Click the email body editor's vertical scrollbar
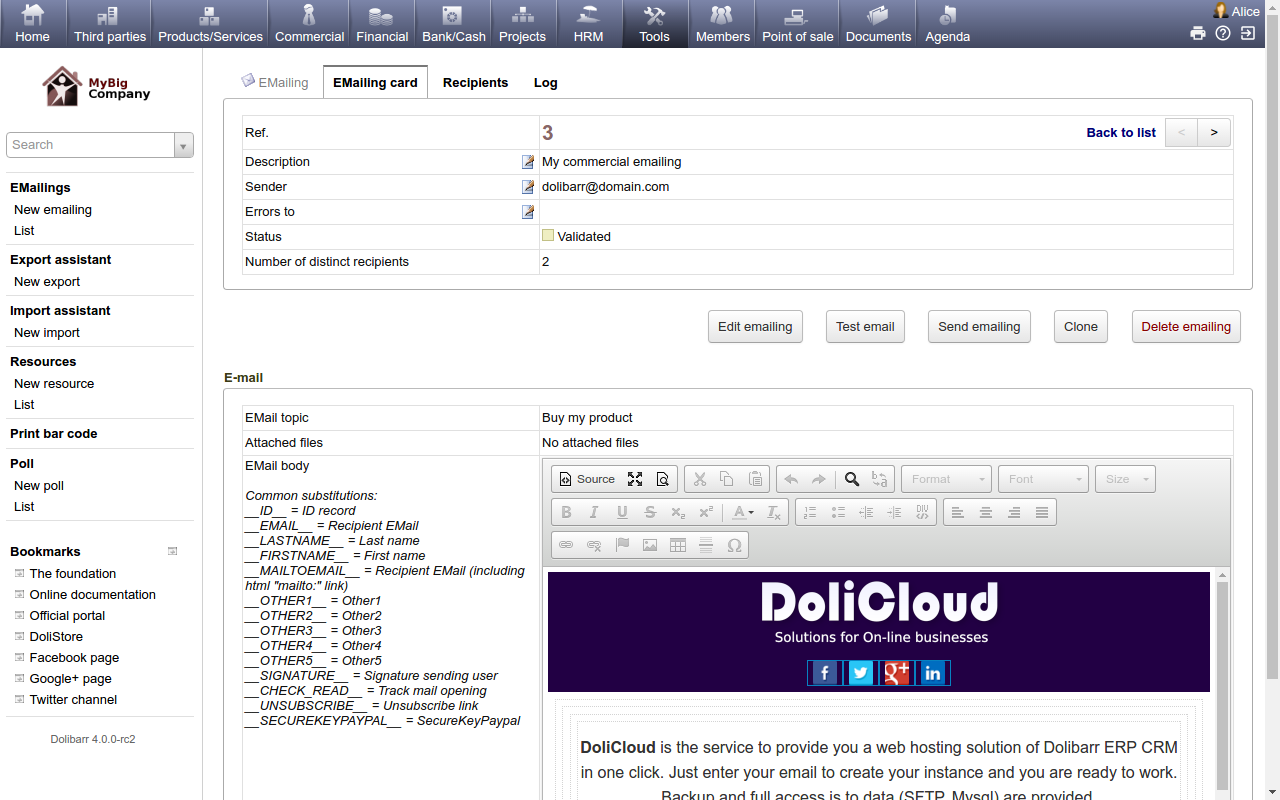The image size is (1280, 800). click(1221, 680)
